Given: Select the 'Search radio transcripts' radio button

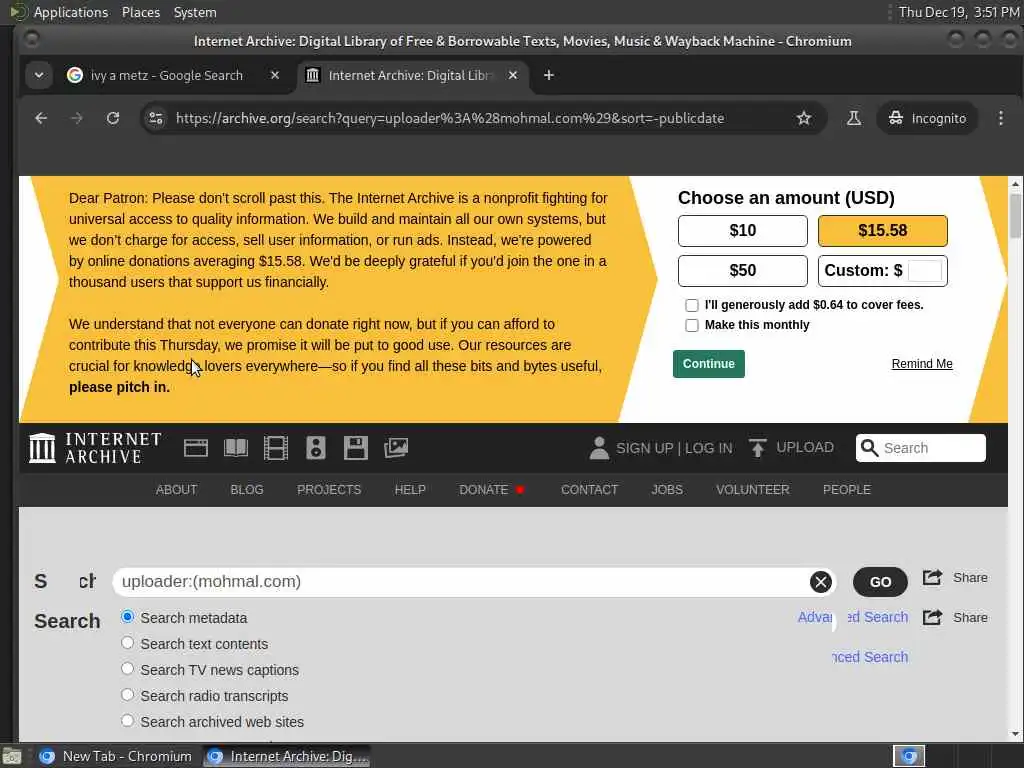Looking at the screenshot, I should (x=127, y=695).
